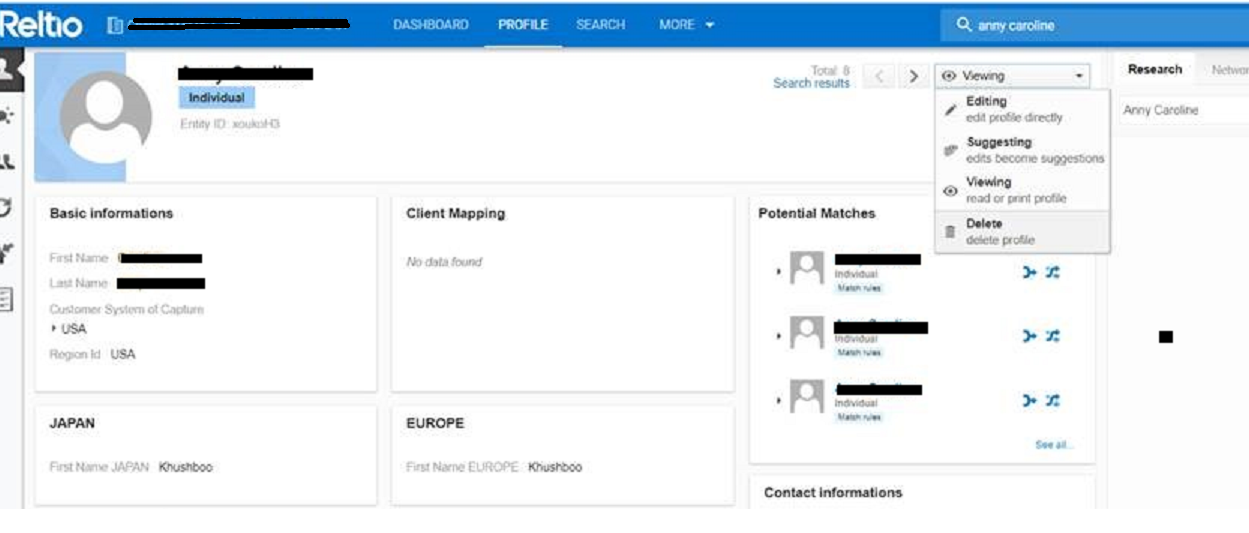Switch to the PROFILE tab
Viewport: 1249px width, 533px height.
click(523, 25)
